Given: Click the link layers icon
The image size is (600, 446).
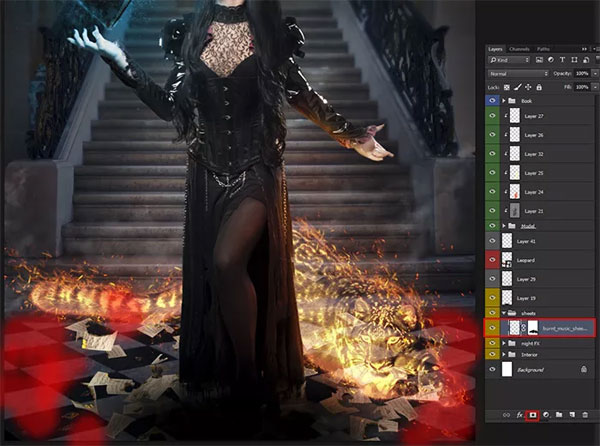Looking at the screenshot, I should click(506, 415).
